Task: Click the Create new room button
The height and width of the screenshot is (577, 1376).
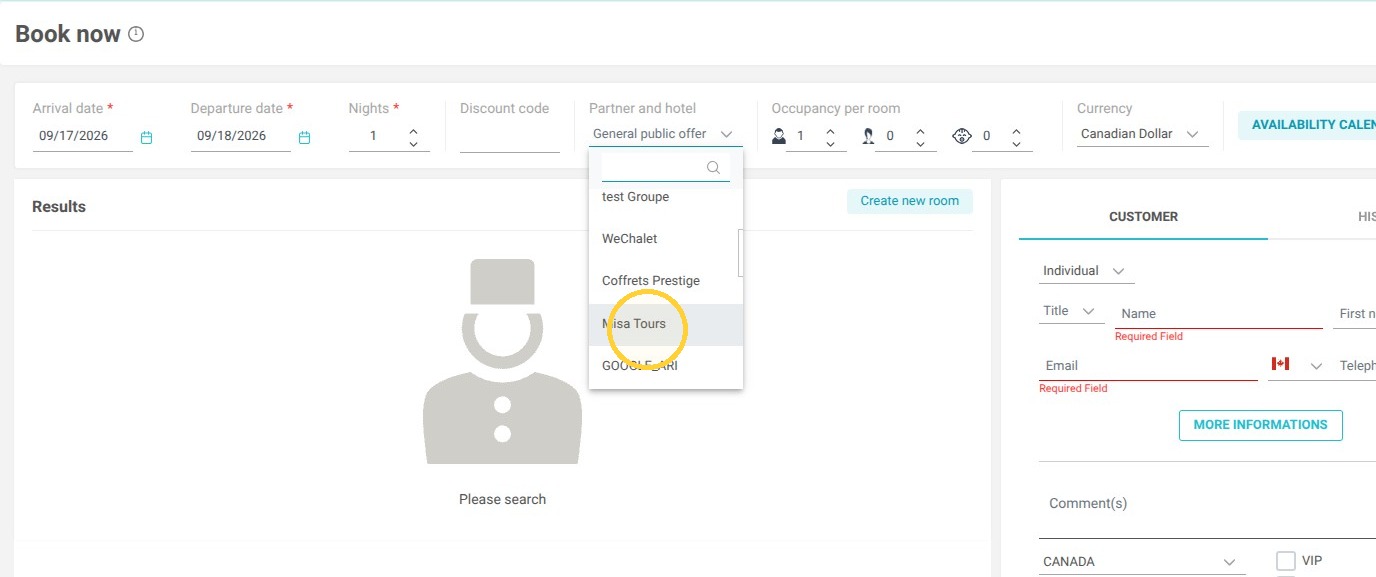Action: coord(909,201)
